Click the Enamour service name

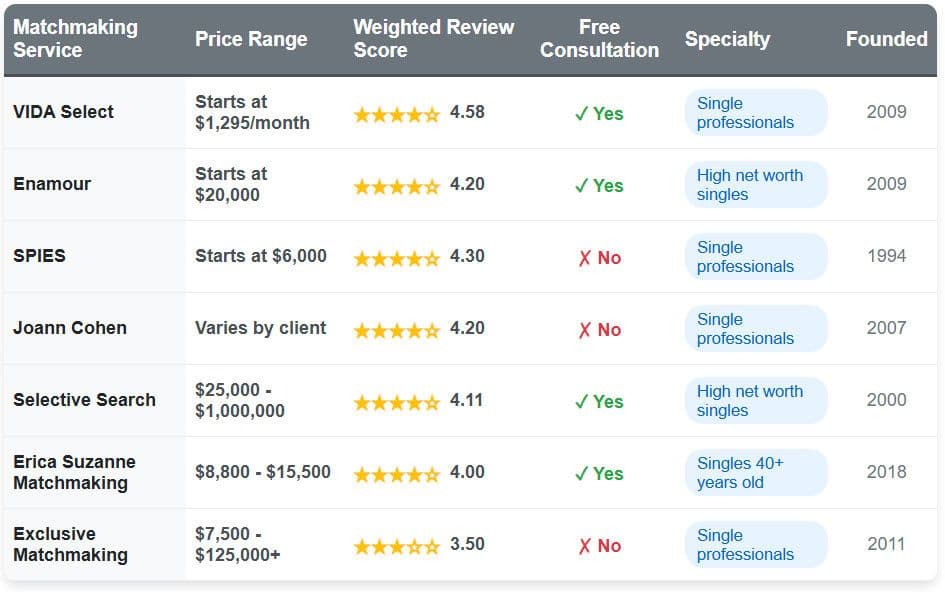[x=52, y=184]
